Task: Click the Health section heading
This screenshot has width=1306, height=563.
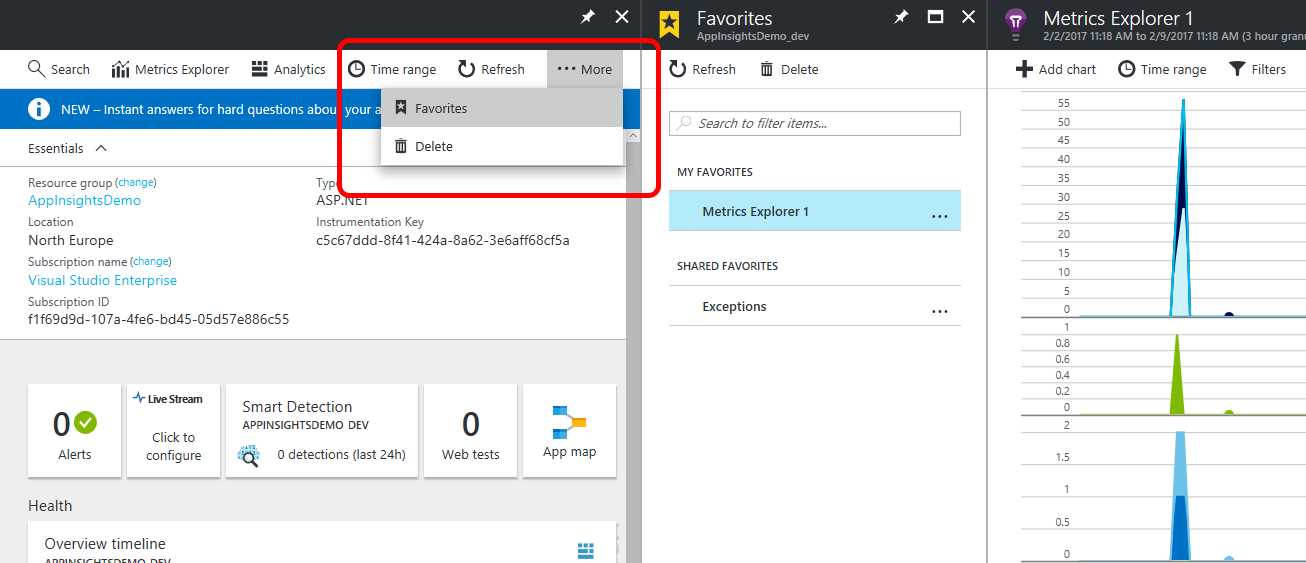Action: 50,506
